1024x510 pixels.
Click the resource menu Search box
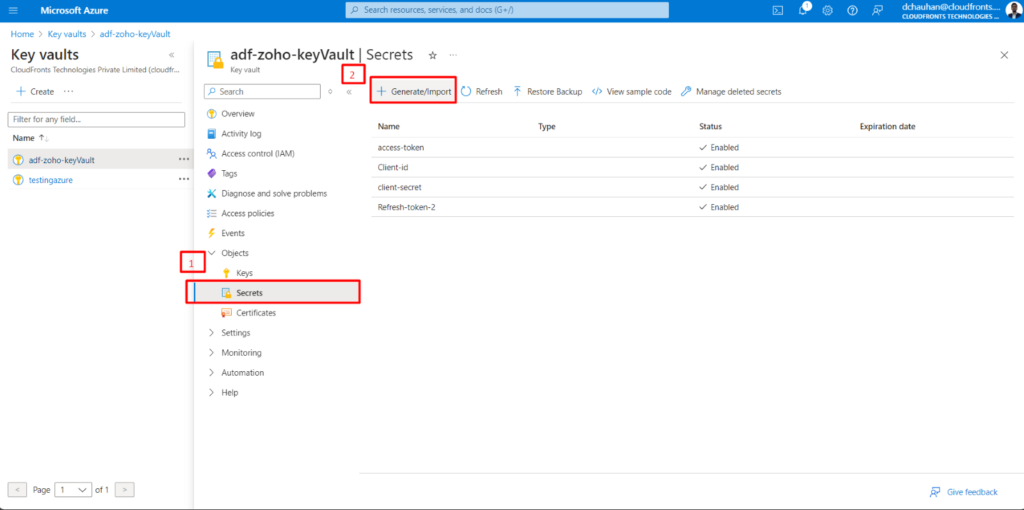[x=262, y=91]
